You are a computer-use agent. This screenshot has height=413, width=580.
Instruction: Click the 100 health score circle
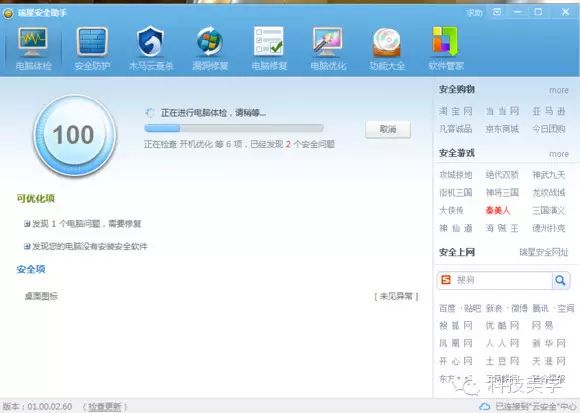pos(75,135)
